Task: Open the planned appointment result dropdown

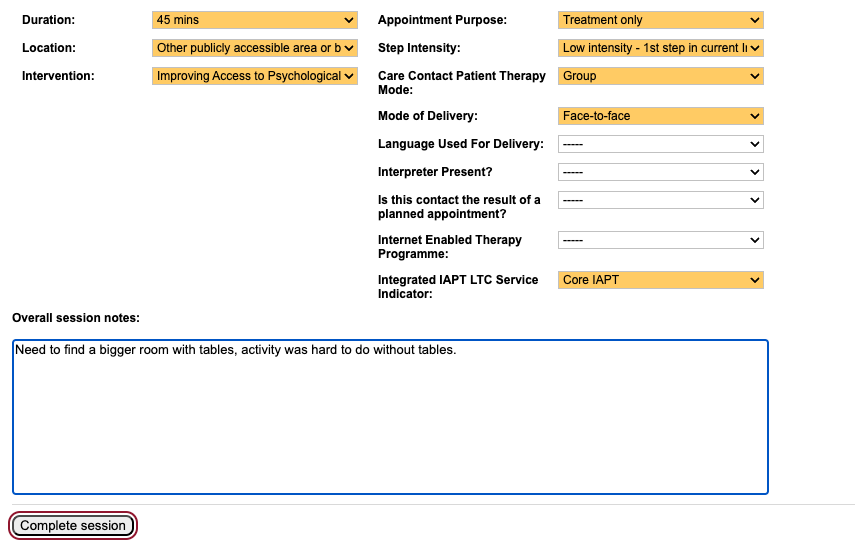Action: point(660,200)
